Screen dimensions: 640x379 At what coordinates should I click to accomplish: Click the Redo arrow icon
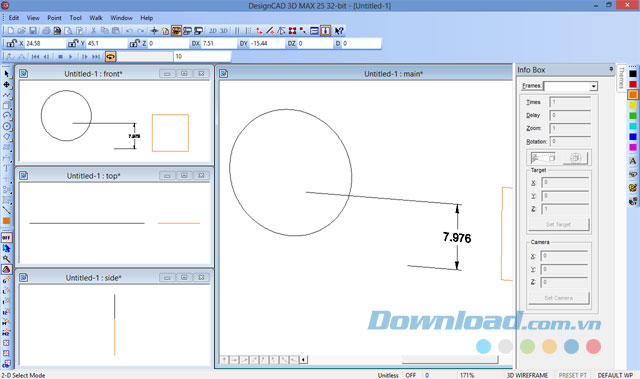[140, 31]
